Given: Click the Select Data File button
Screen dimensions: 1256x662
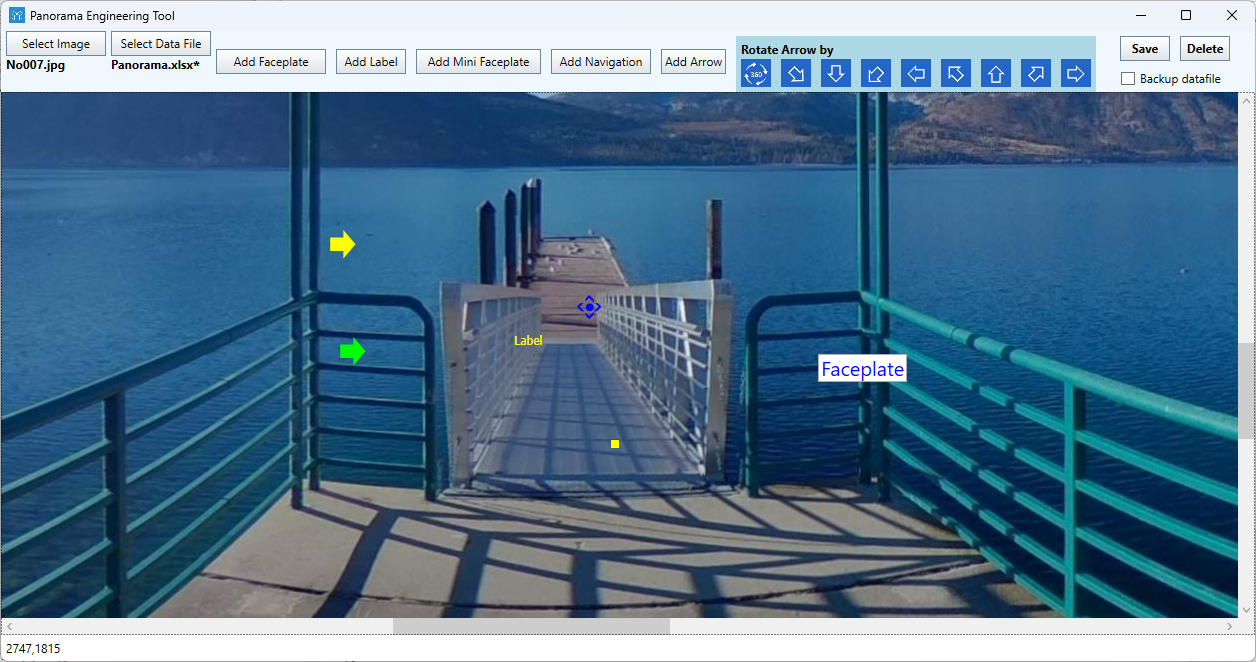Looking at the screenshot, I should pyautogui.click(x=161, y=44).
